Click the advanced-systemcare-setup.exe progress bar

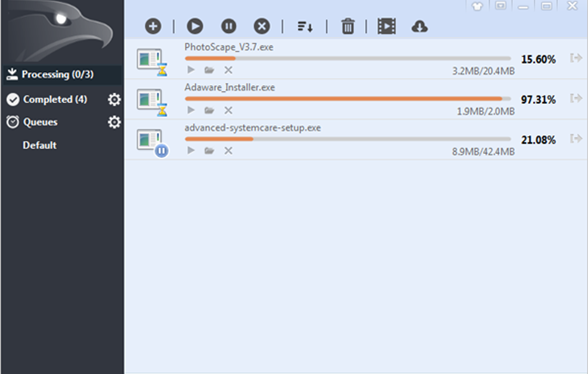point(348,139)
